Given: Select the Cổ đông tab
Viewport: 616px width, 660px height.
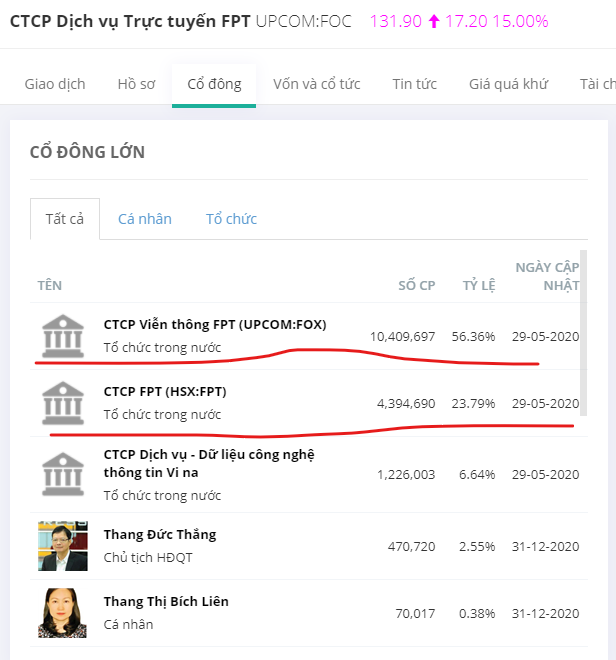Looking at the screenshot, I should point(214,84).
